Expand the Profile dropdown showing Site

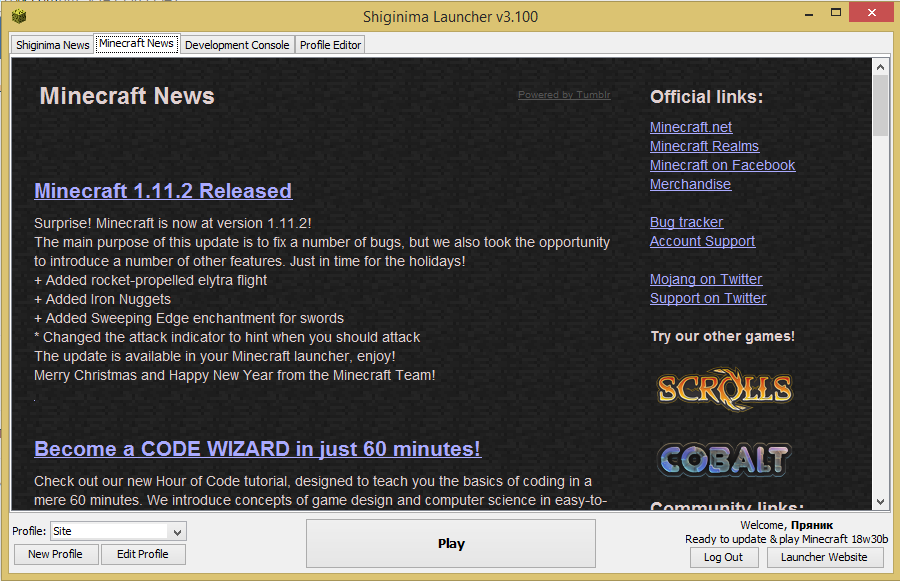click(x=118, y=532)
